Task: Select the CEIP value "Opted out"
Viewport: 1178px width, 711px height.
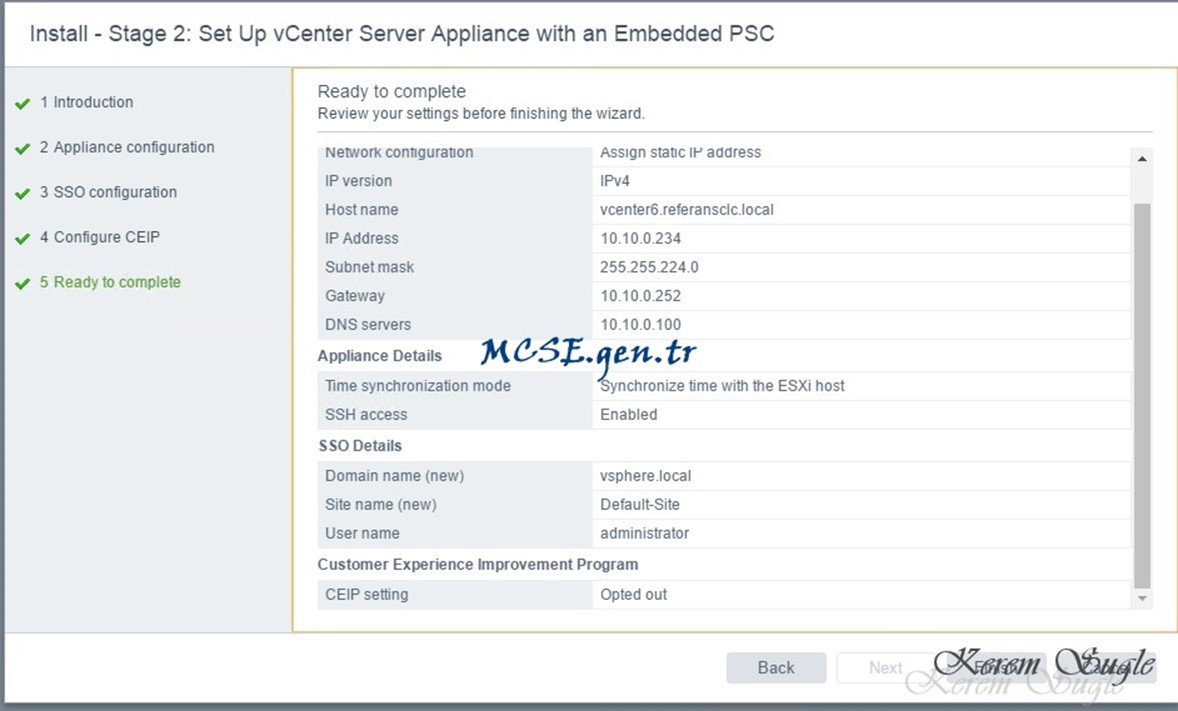Action: click(x=633, y=595)
